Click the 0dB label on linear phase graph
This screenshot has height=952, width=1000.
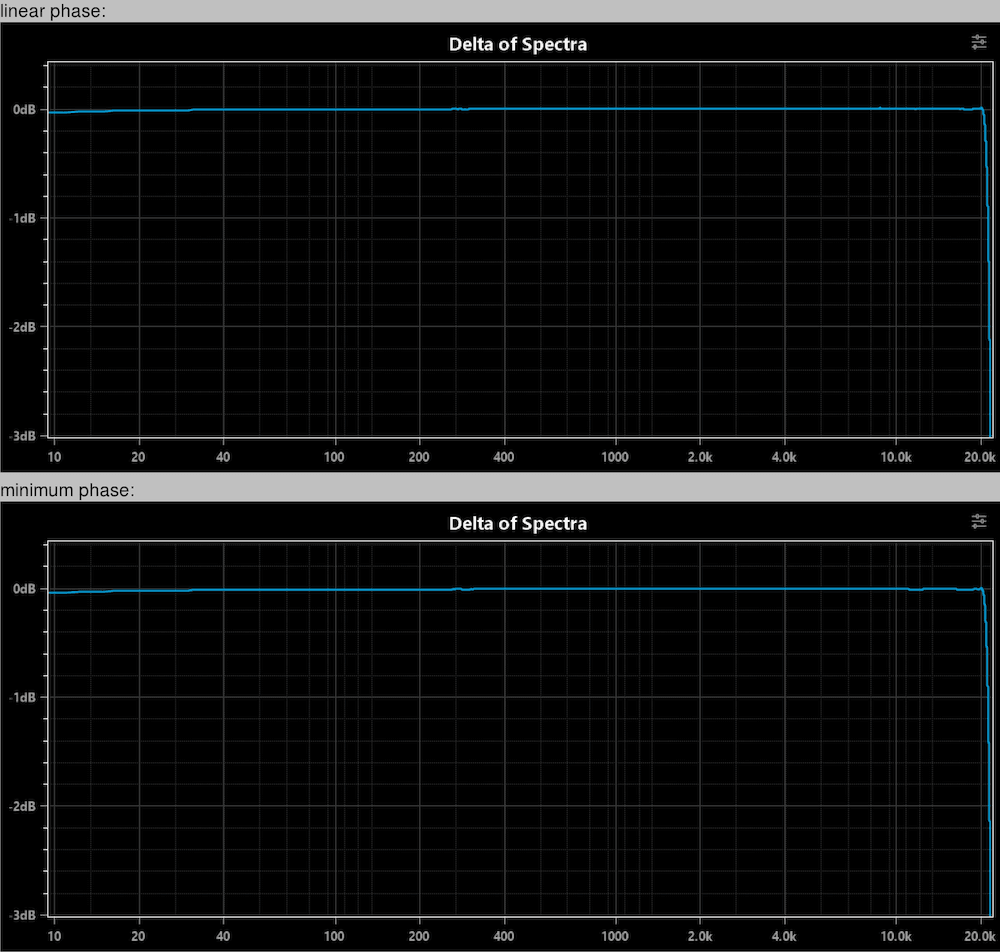pos(24,110)
